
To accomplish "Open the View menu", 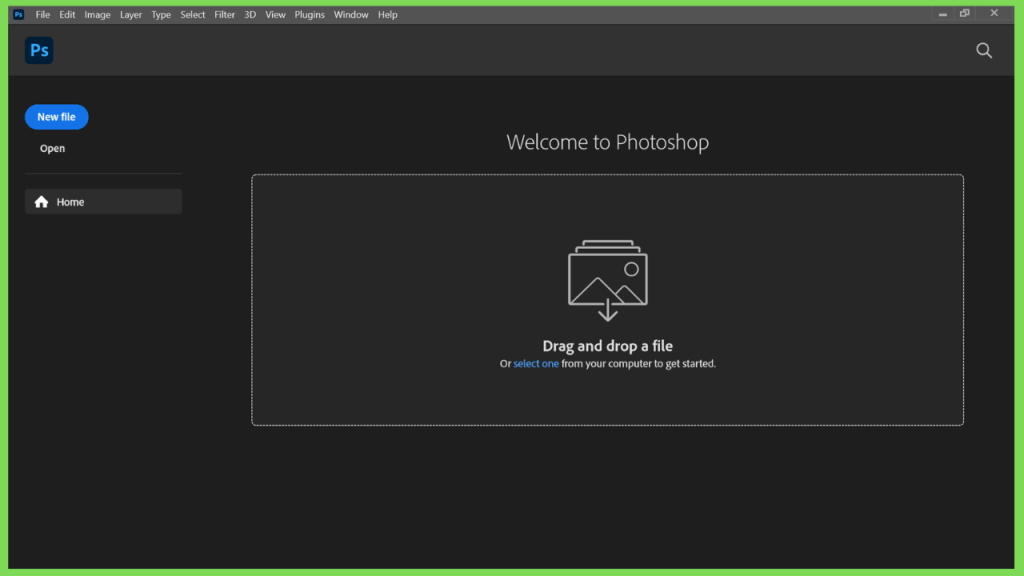I will pyautogui.click(x=275, y=14).
